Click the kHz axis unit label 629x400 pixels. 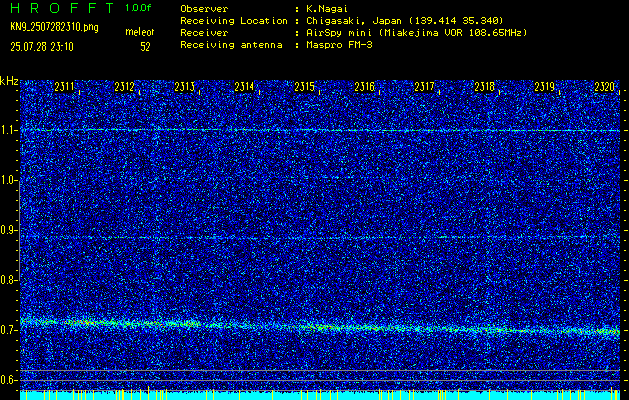click(9, 81)
